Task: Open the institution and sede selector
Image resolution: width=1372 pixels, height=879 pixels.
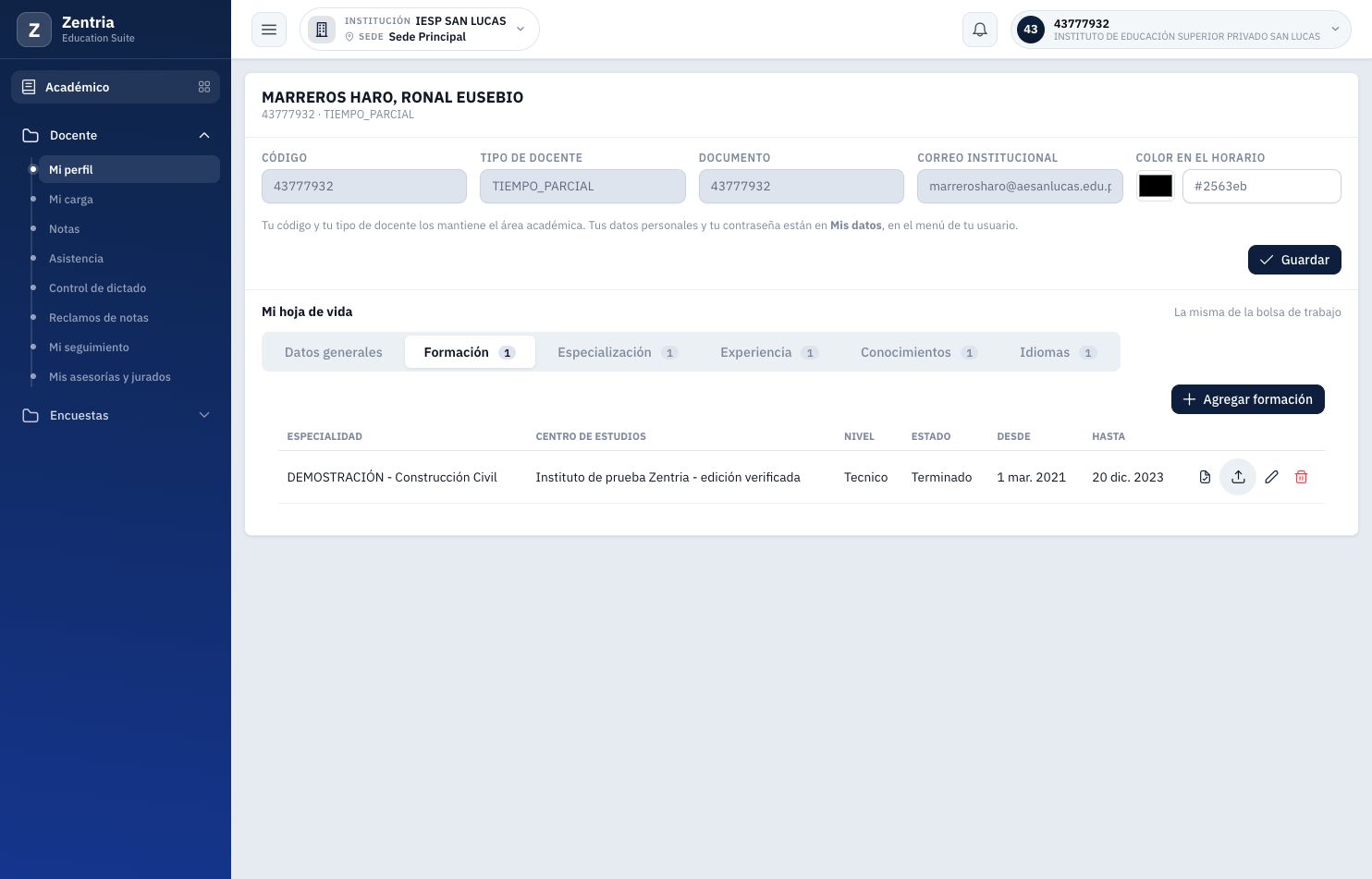Action: 420,30
